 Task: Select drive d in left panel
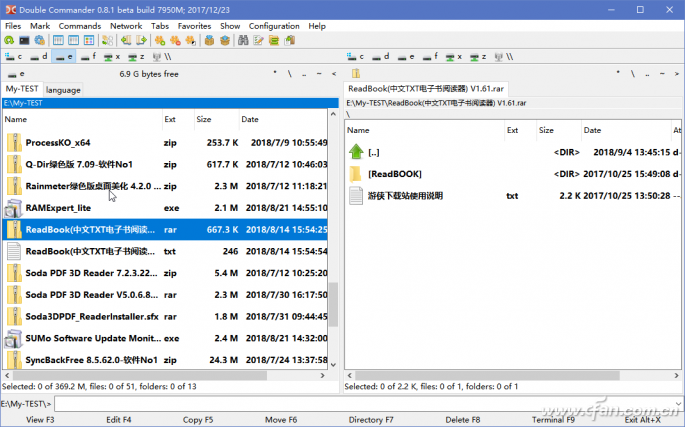click(x=39, y=57)
